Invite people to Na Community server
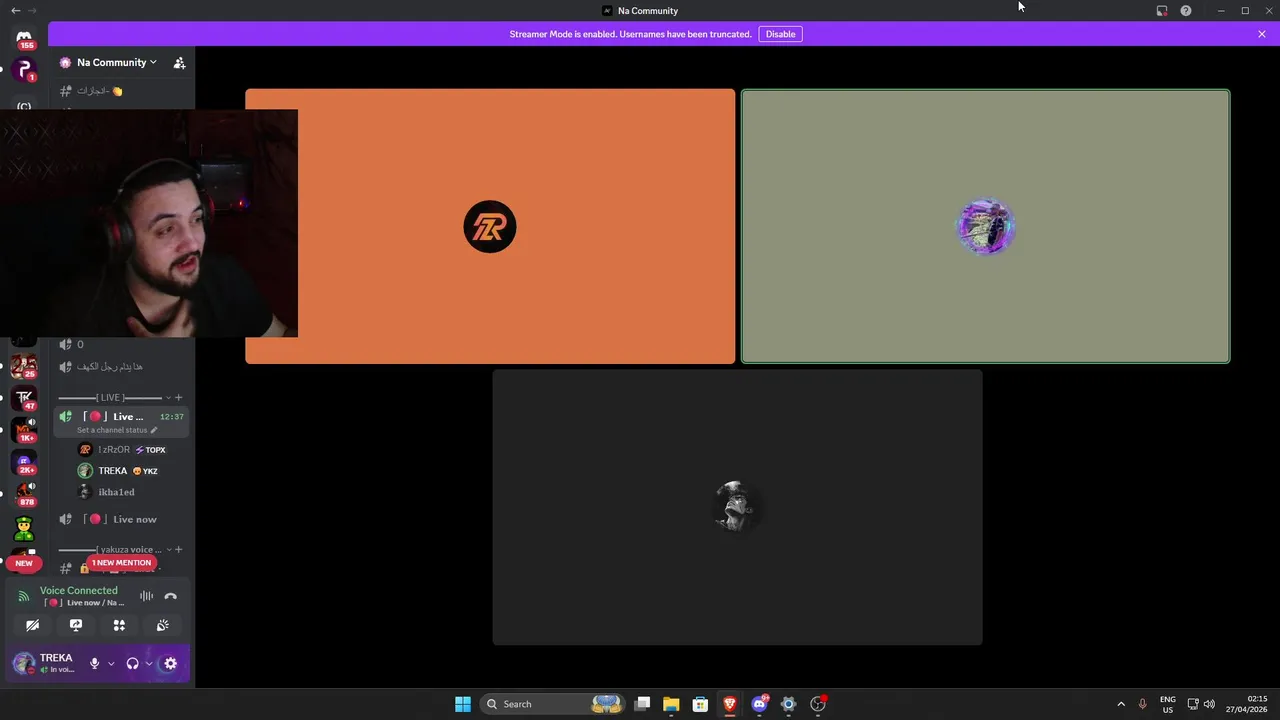 (x=179, y=62)
